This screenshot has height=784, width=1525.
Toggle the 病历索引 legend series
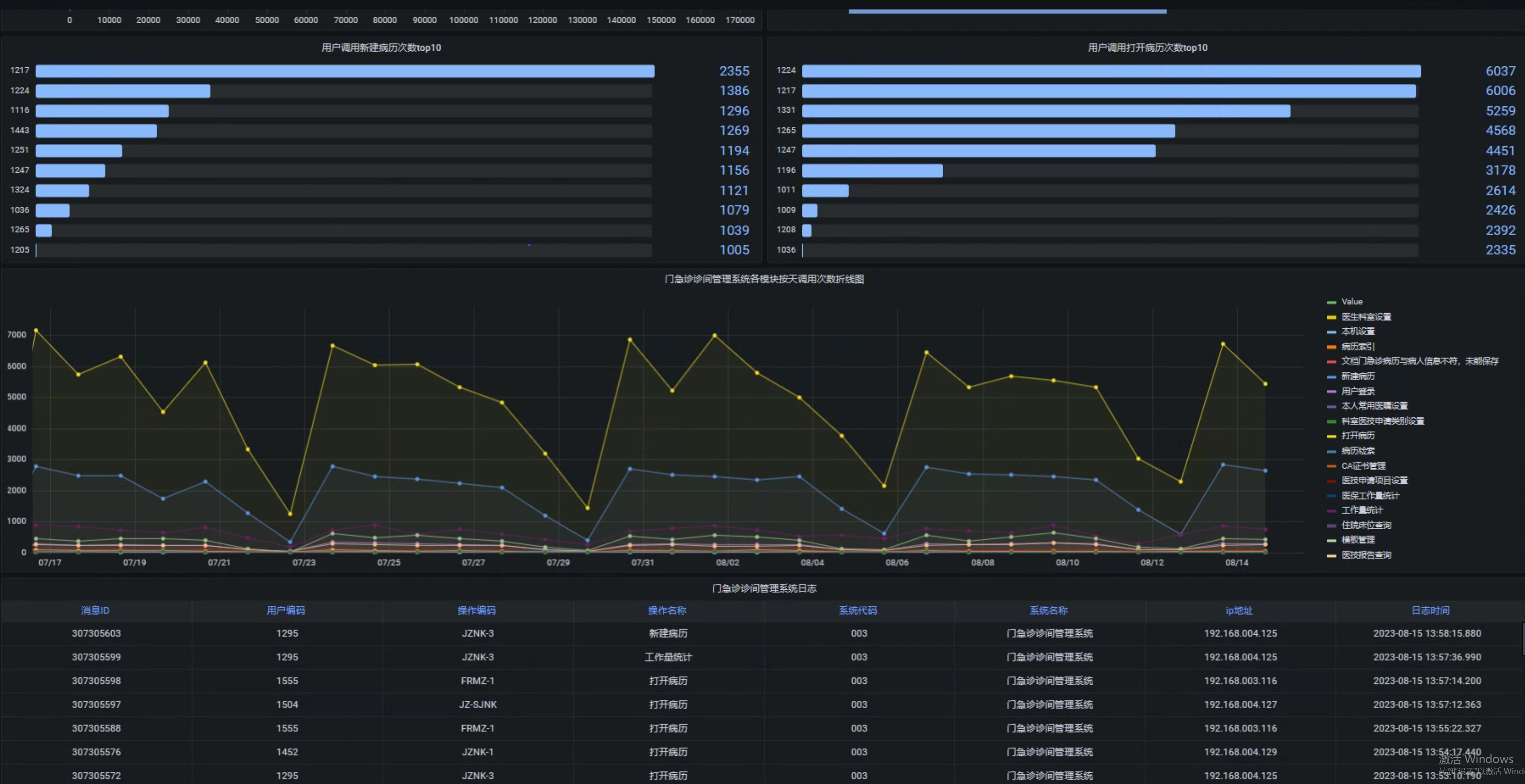click(x=1358, y=347)
